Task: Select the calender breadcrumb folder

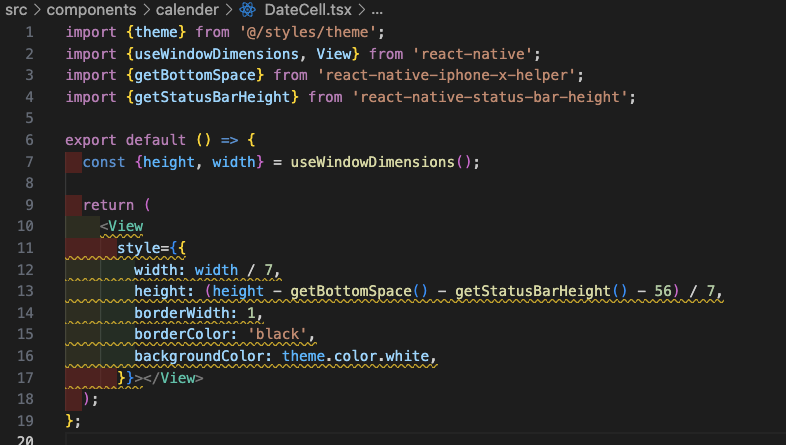Action: click(x=187, y=10)
